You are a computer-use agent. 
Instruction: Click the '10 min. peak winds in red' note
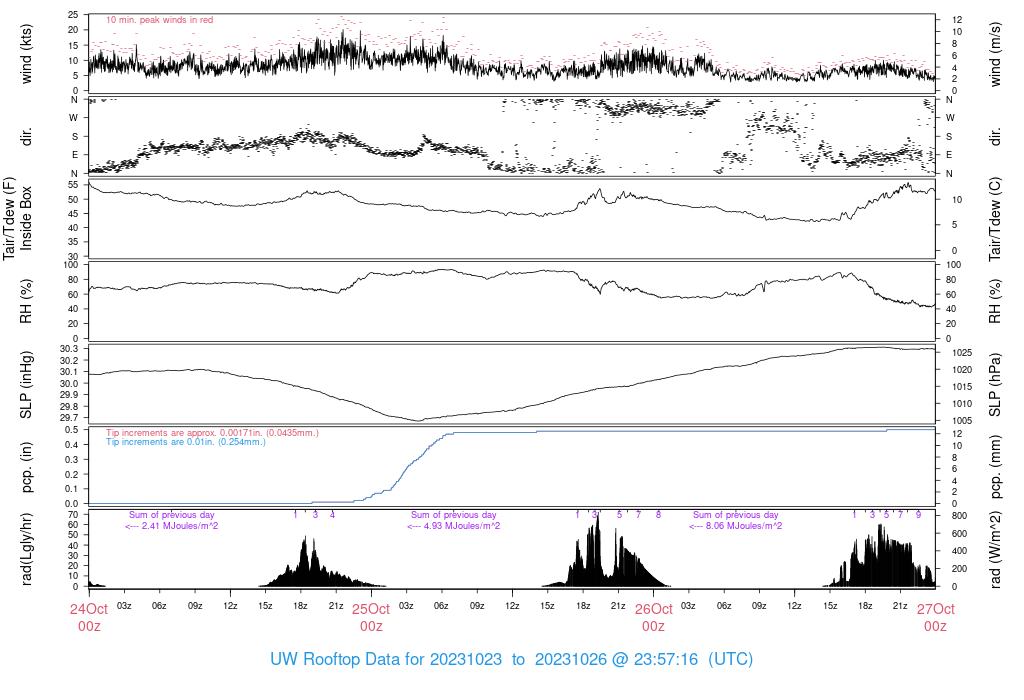click(159, 20)
